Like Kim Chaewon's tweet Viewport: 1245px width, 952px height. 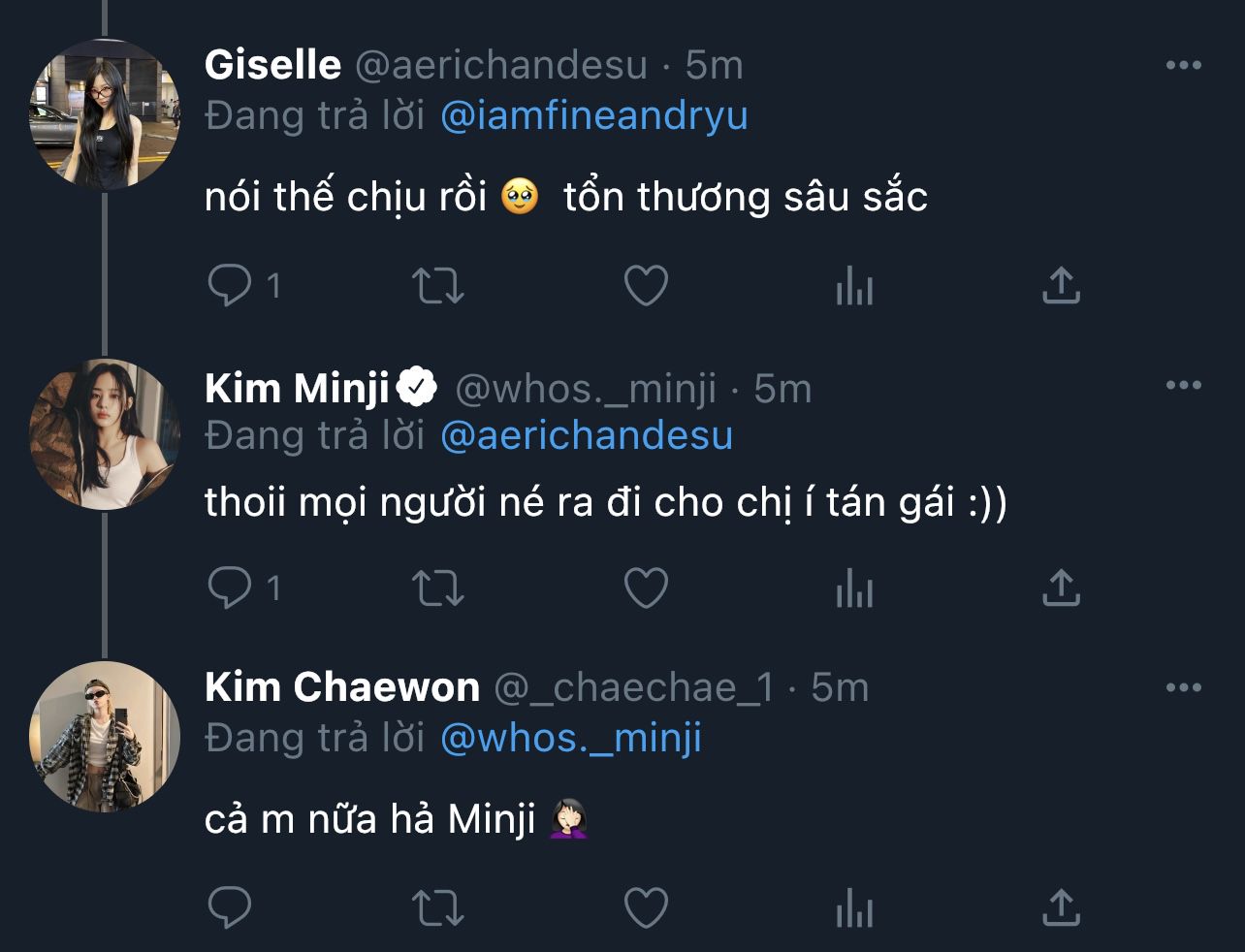(x=646, y=908)
